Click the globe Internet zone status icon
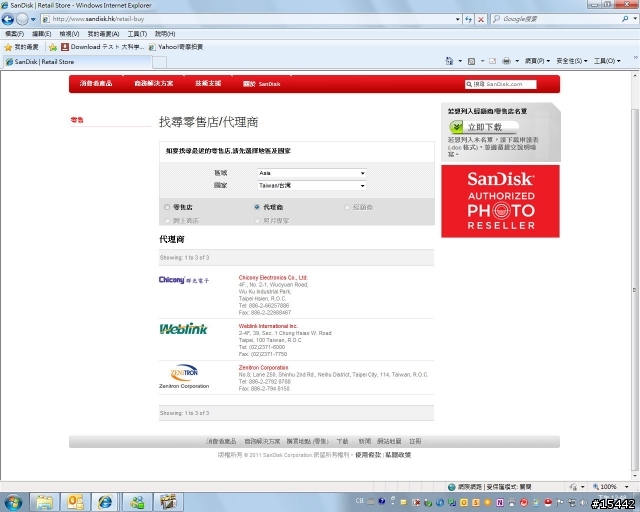640x512 pixels. [x=451, y=487]
